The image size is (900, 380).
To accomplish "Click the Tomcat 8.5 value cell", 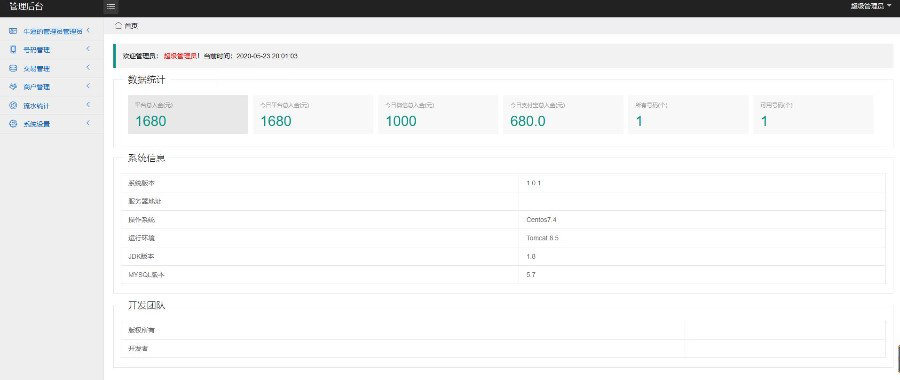I will [542, 238].
